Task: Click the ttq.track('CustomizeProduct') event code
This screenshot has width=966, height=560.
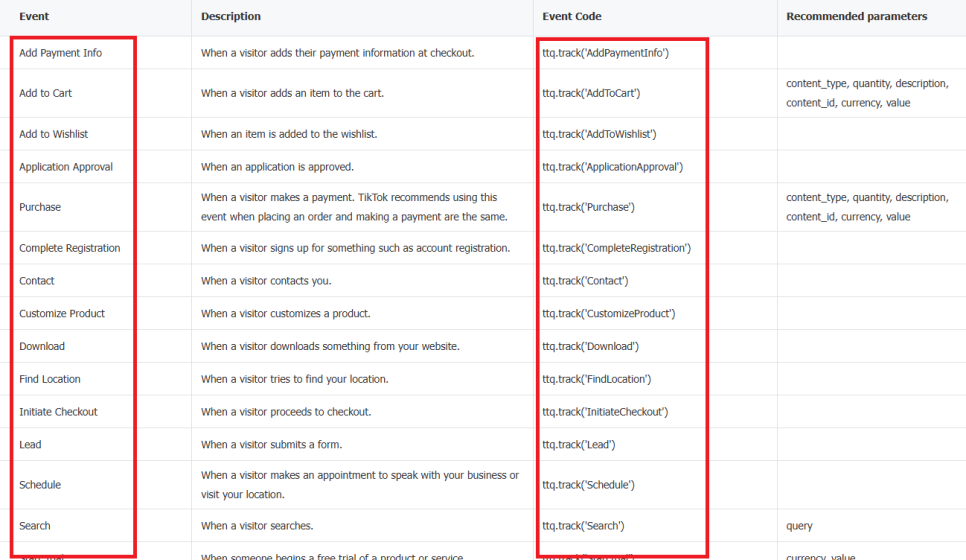Action: click(608, 314)
